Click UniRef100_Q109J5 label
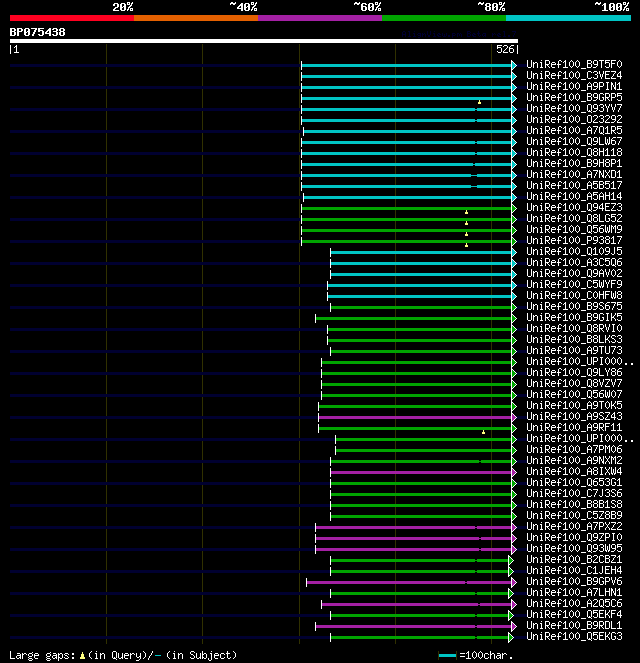This screenshot has width=640, height=663. point(574,251)
